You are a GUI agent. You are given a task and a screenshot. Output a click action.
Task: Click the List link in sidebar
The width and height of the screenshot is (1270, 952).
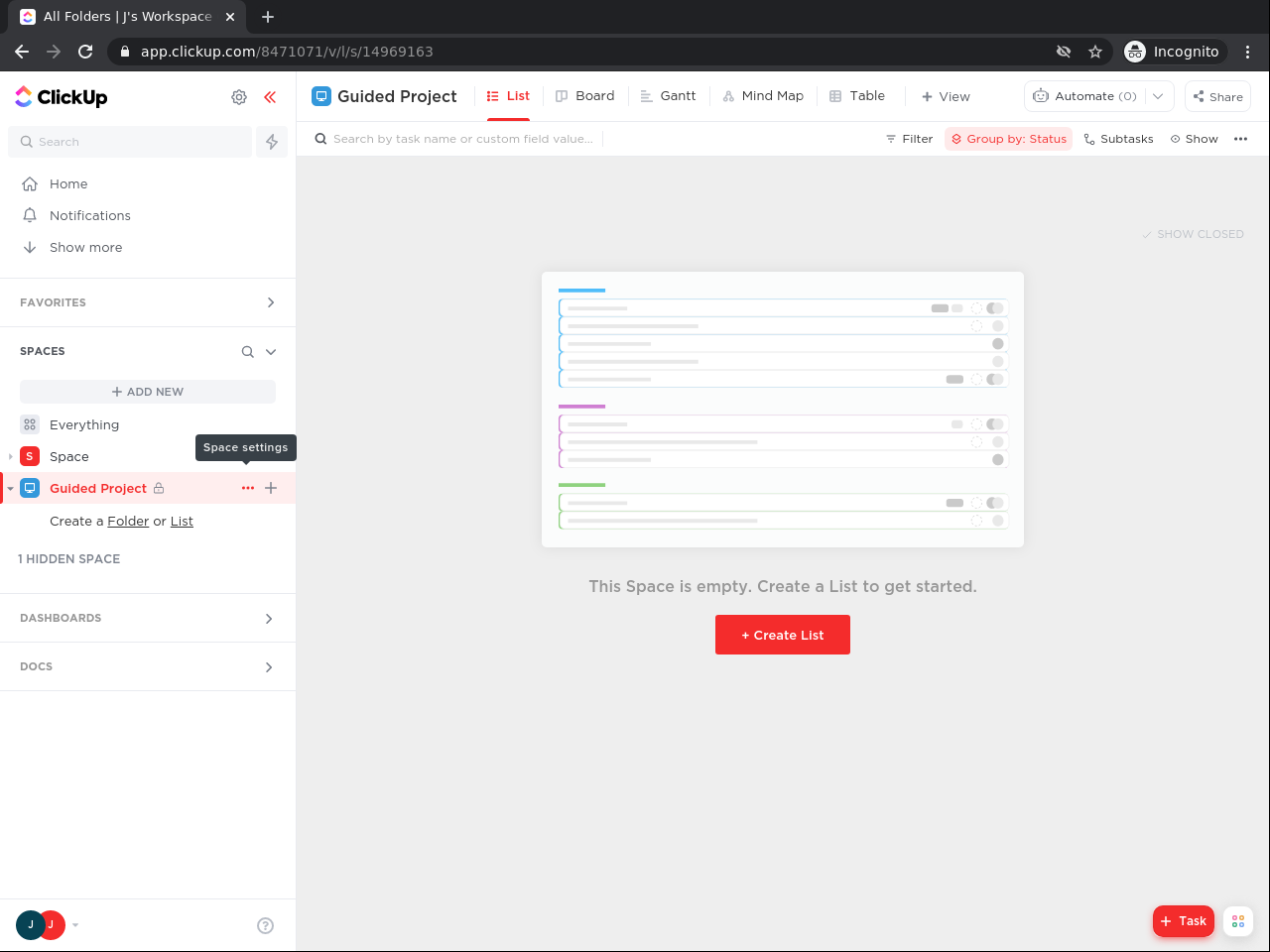click(x=182, y=522)
